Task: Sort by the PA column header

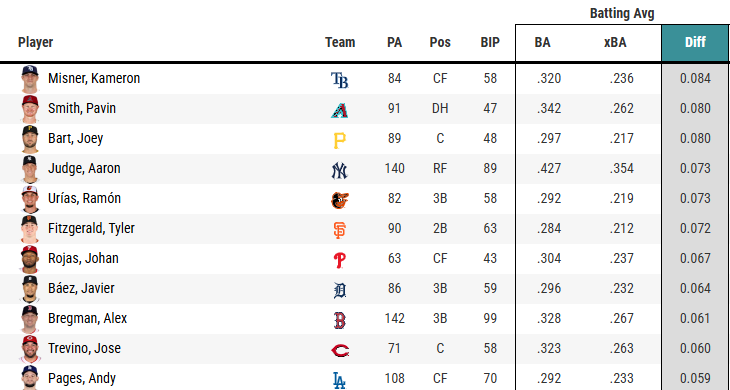Action: pos(394,43)
